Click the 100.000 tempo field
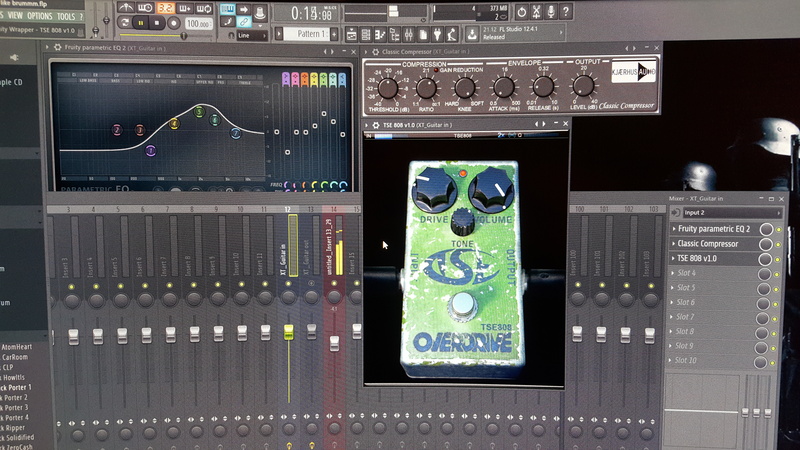This screenshot has width=800, height=450. pos(198,23)
